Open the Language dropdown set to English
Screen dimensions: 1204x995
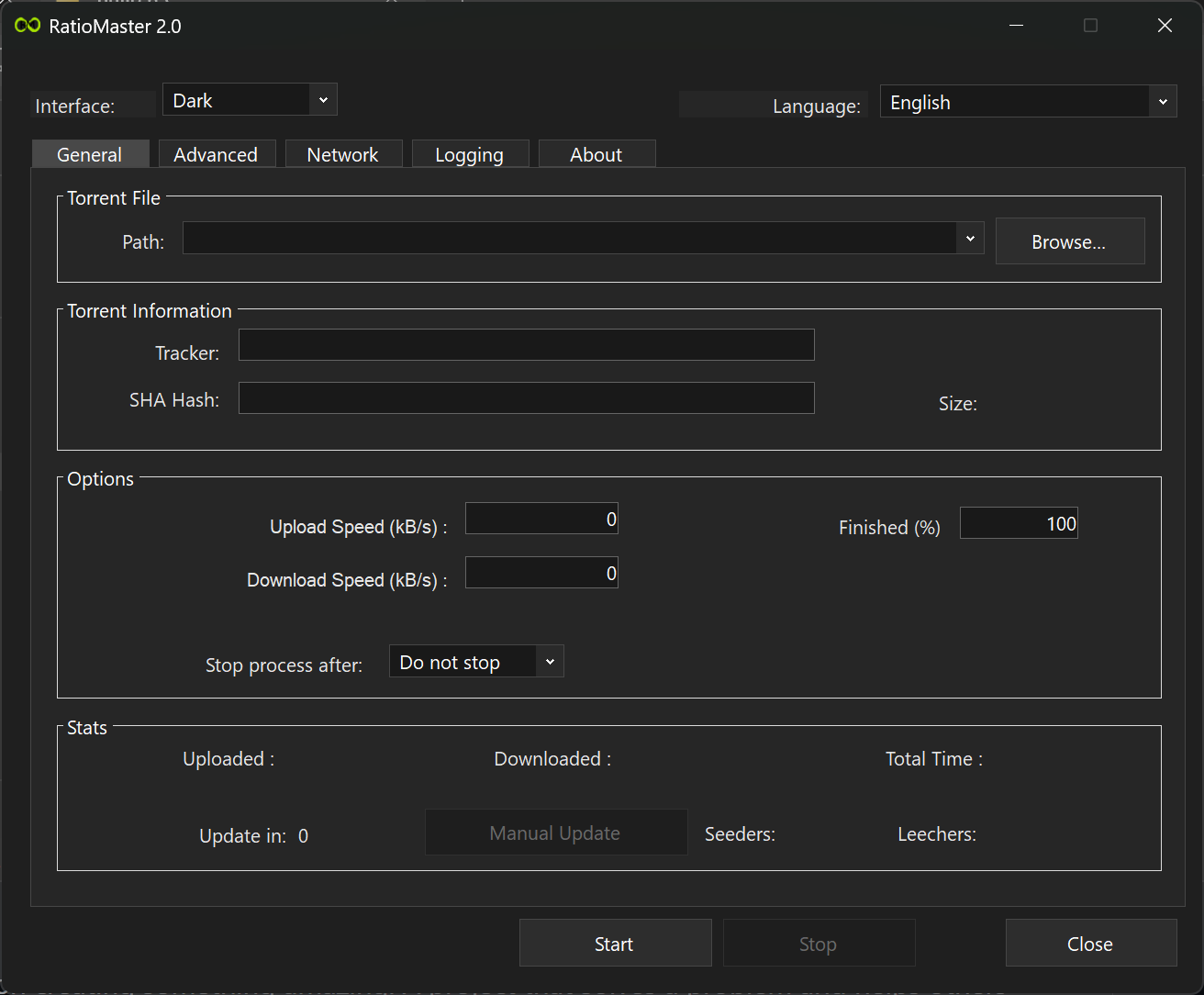tap(1028, 102)
